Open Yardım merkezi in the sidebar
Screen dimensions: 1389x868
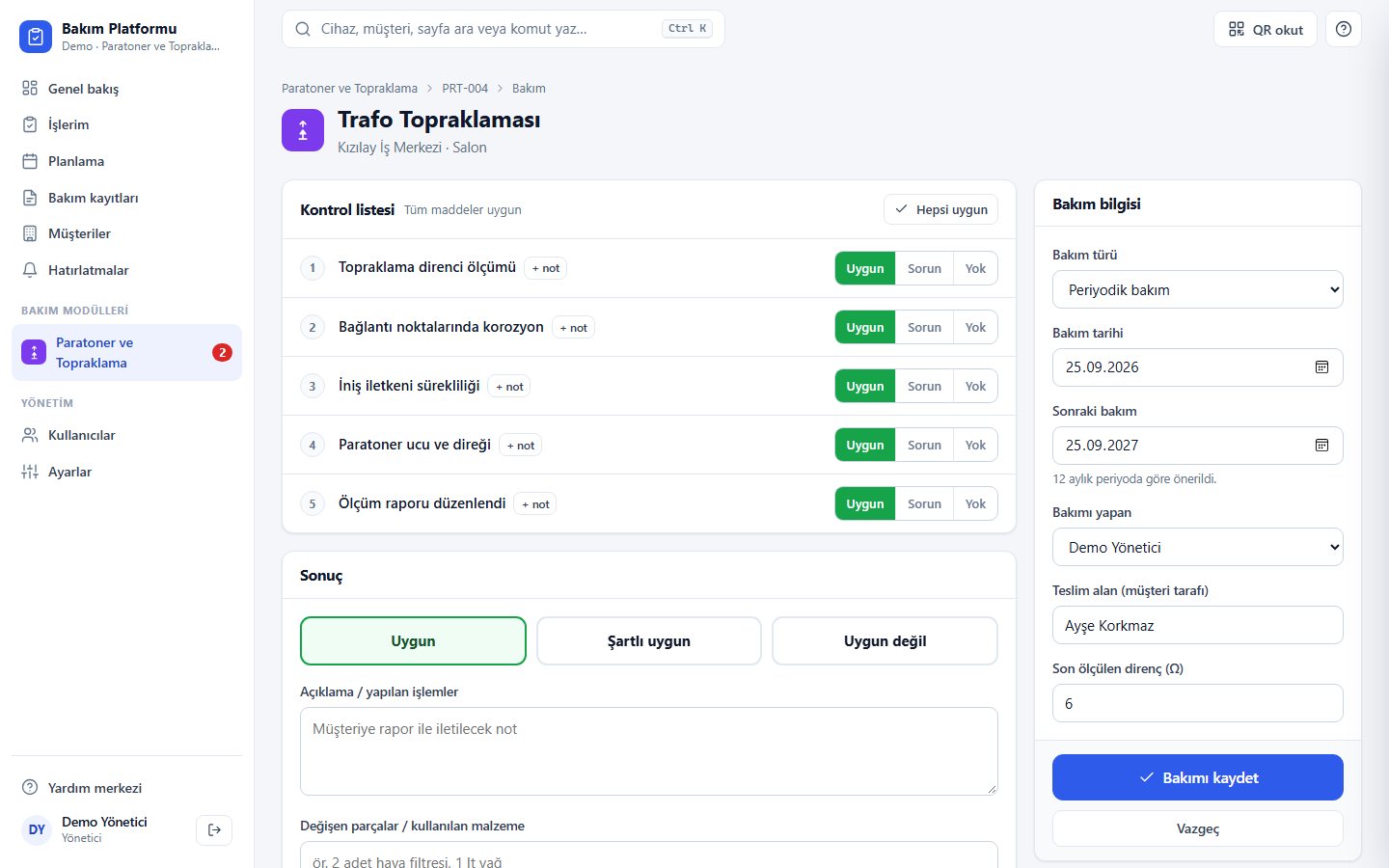[x=126, y=788]
